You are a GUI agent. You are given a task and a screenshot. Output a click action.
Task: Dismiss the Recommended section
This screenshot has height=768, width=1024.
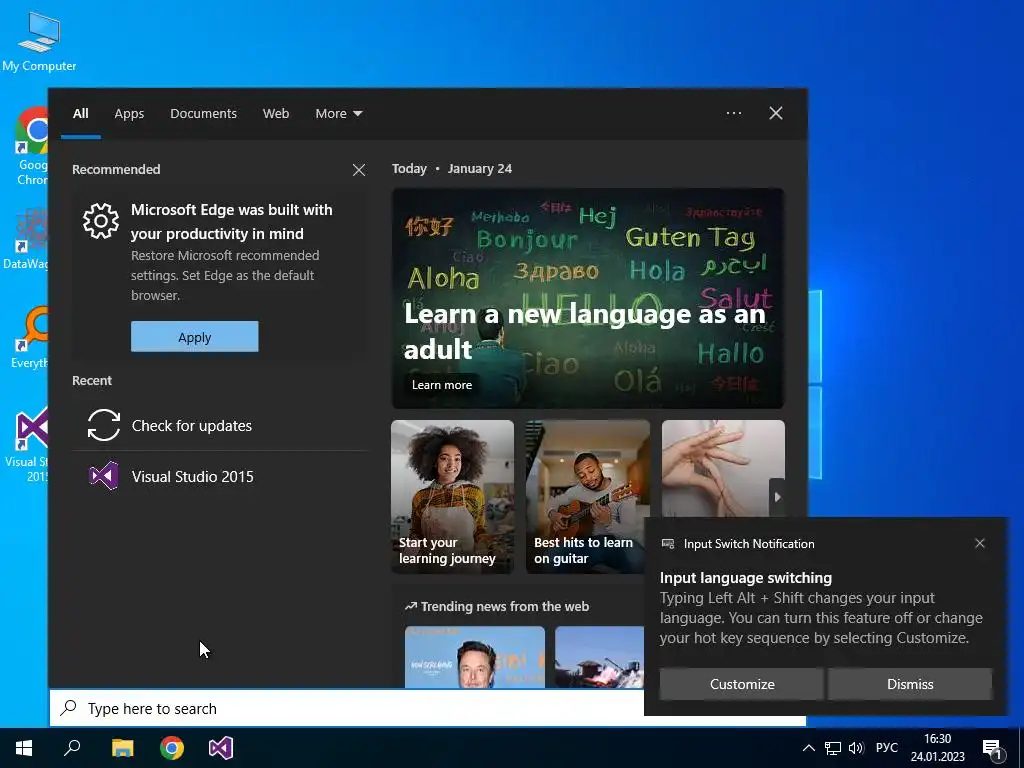(359, 170)
